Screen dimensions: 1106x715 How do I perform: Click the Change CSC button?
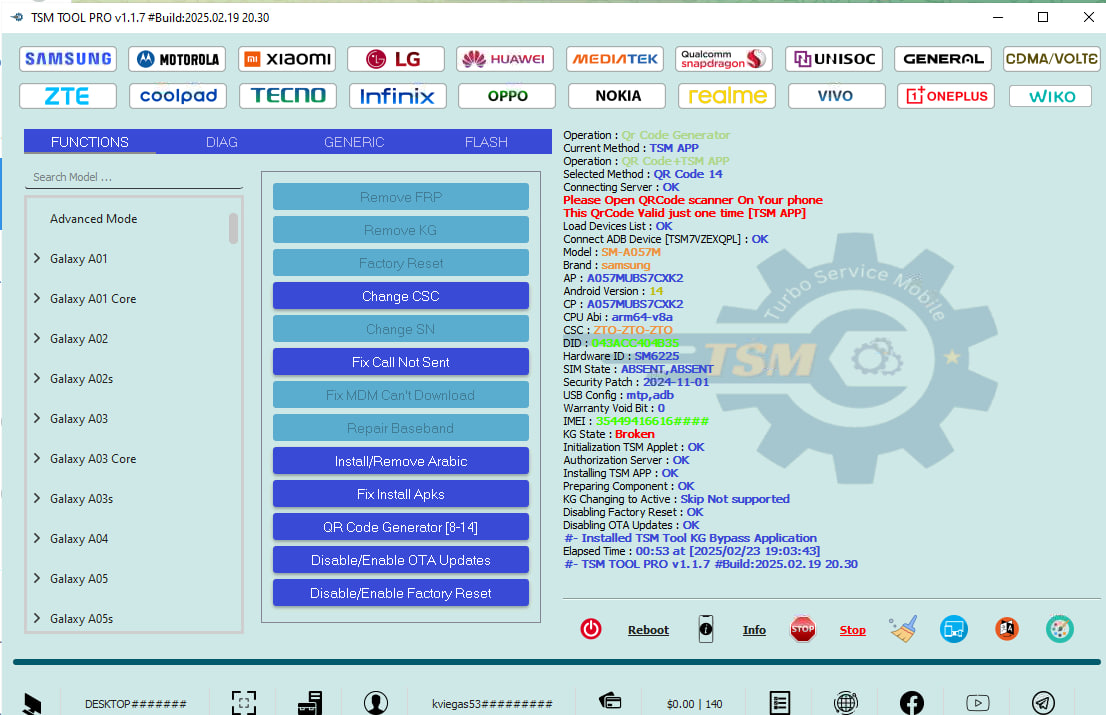[x=400, y=295]
